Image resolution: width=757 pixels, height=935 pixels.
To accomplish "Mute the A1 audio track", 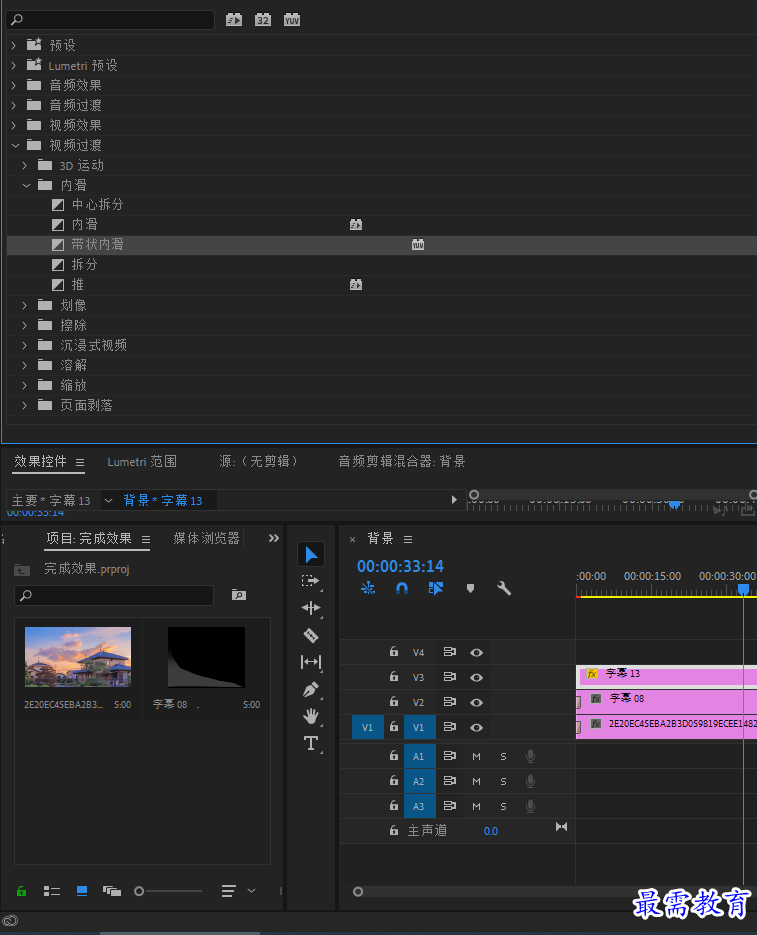I will [x=476, y=756].
